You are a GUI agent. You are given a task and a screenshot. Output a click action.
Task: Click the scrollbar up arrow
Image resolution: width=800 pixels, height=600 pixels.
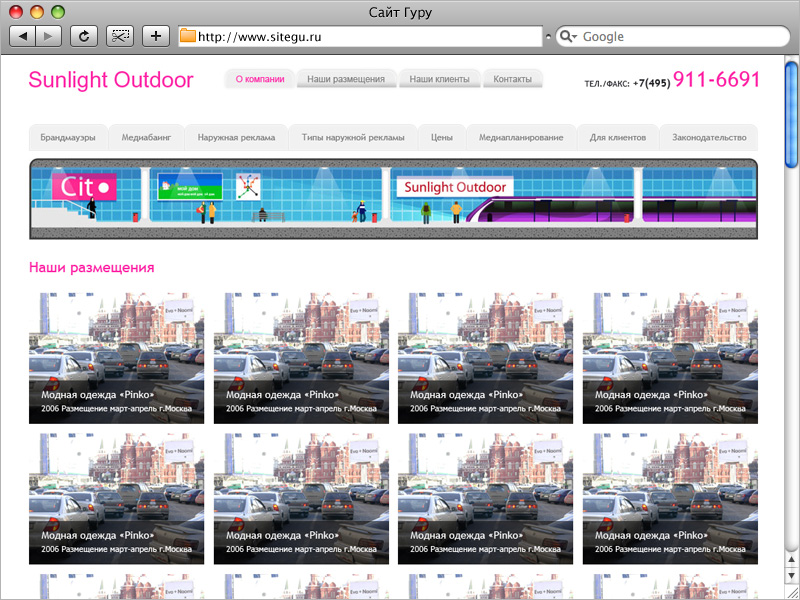(791, 562)
